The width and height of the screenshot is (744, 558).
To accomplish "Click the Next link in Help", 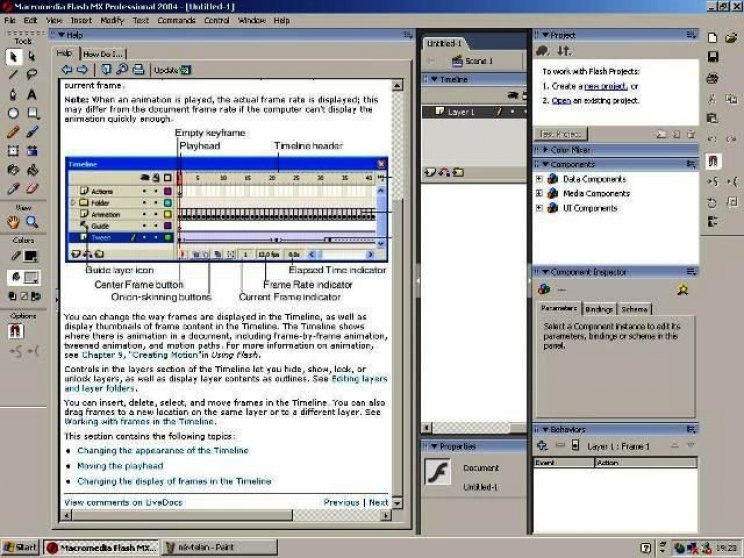I will click(x=378, y=502).
